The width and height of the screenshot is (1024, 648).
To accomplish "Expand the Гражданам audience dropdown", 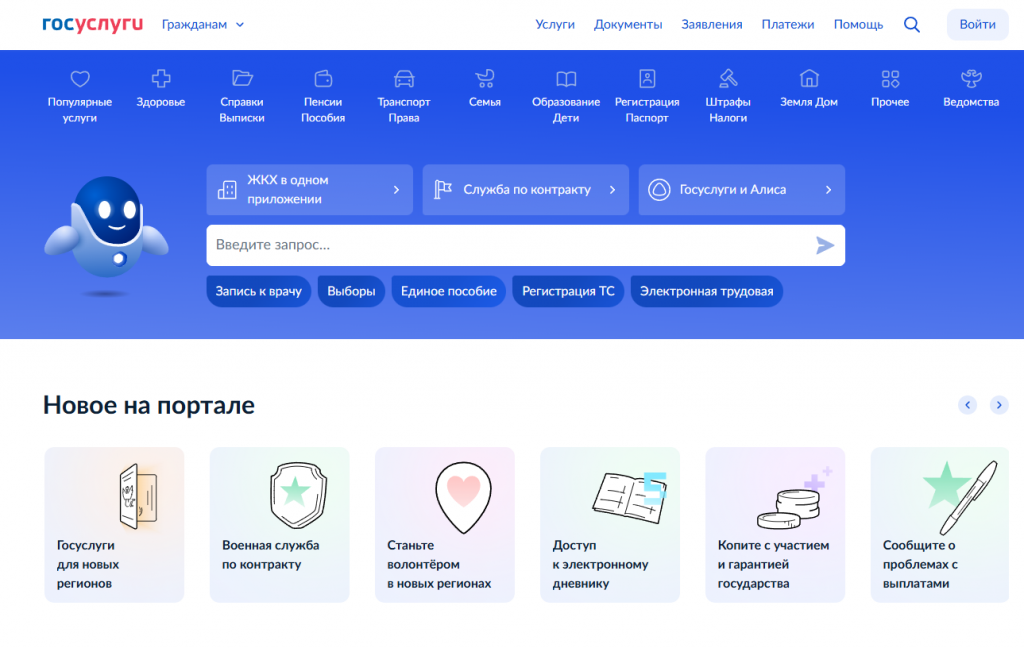I will [203, 24].
